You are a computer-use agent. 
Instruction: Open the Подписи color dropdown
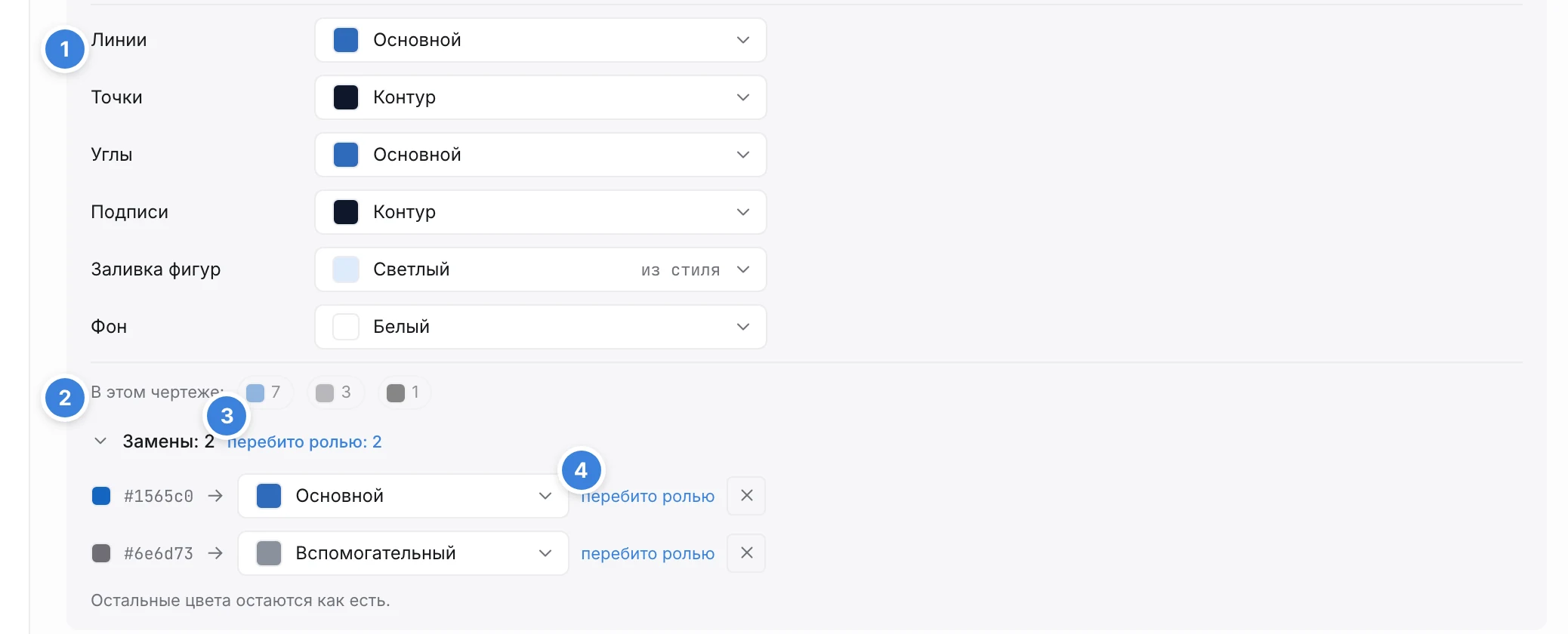[541, 212]
